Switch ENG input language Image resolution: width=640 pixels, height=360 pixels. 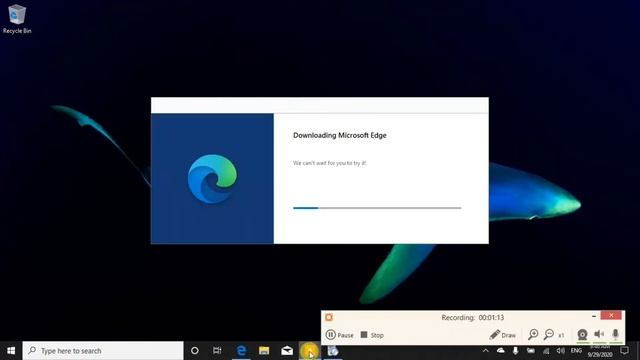pyautogui.click(x=576, y=351)
